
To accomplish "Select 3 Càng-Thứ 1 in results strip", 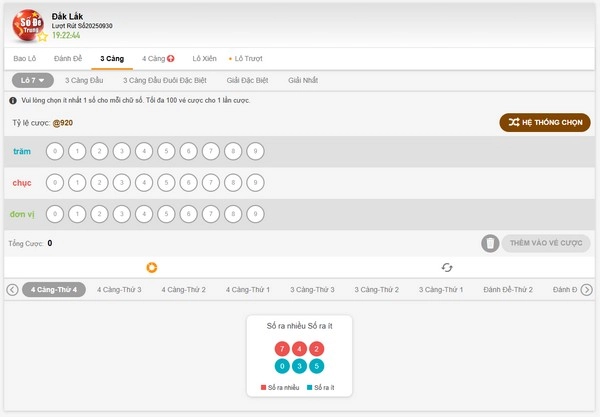I will pyautogui.click(x=441, y=290).
